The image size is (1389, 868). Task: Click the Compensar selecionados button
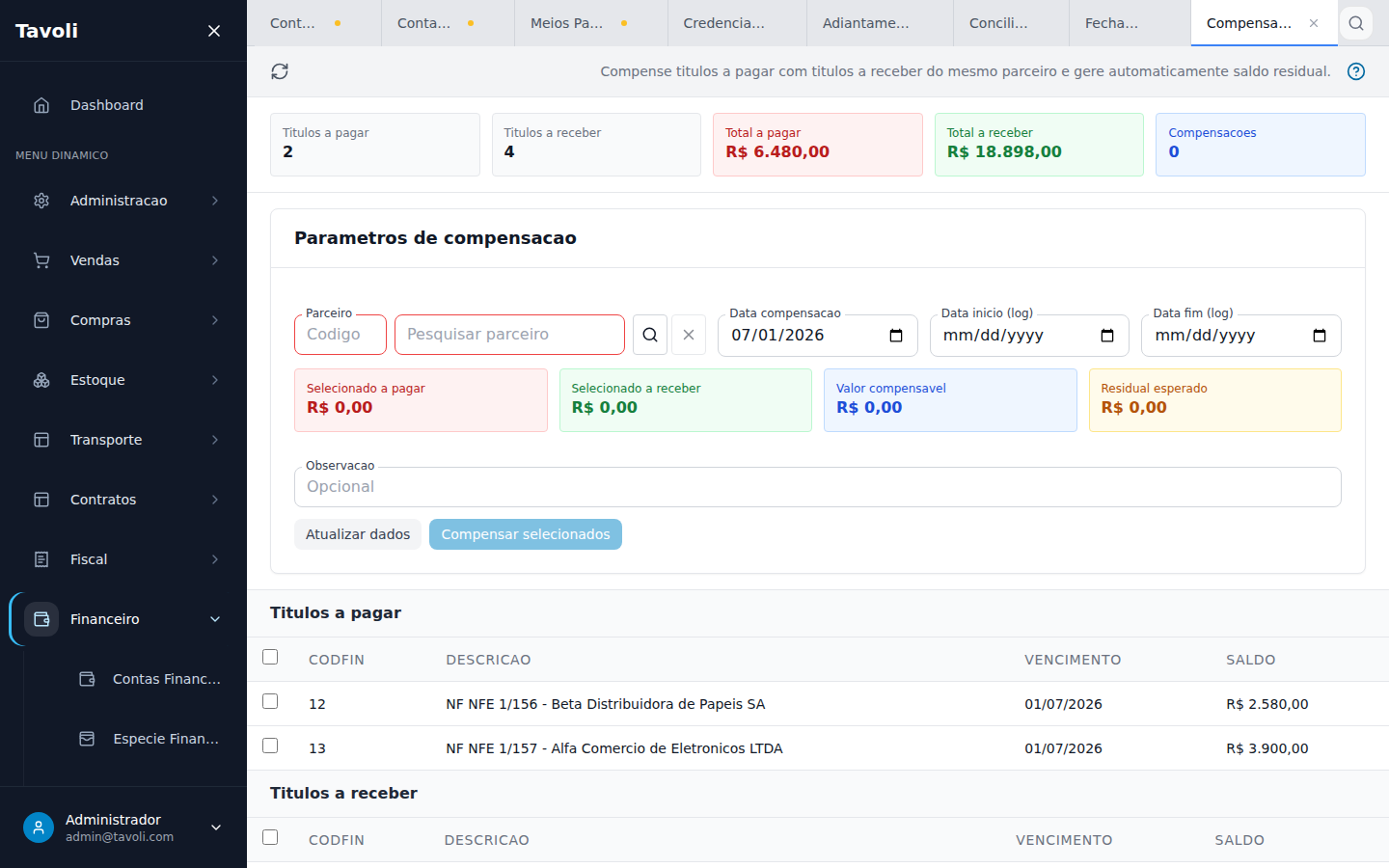point(526,534)
